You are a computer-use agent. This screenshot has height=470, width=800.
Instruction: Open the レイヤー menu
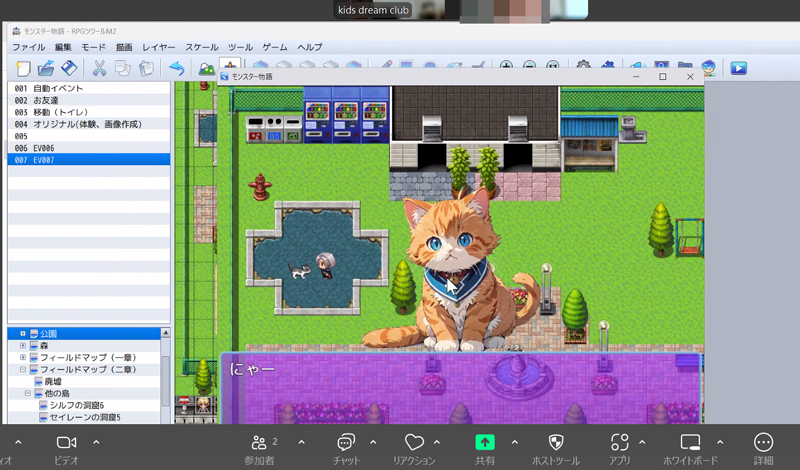[x=159, y=47]
